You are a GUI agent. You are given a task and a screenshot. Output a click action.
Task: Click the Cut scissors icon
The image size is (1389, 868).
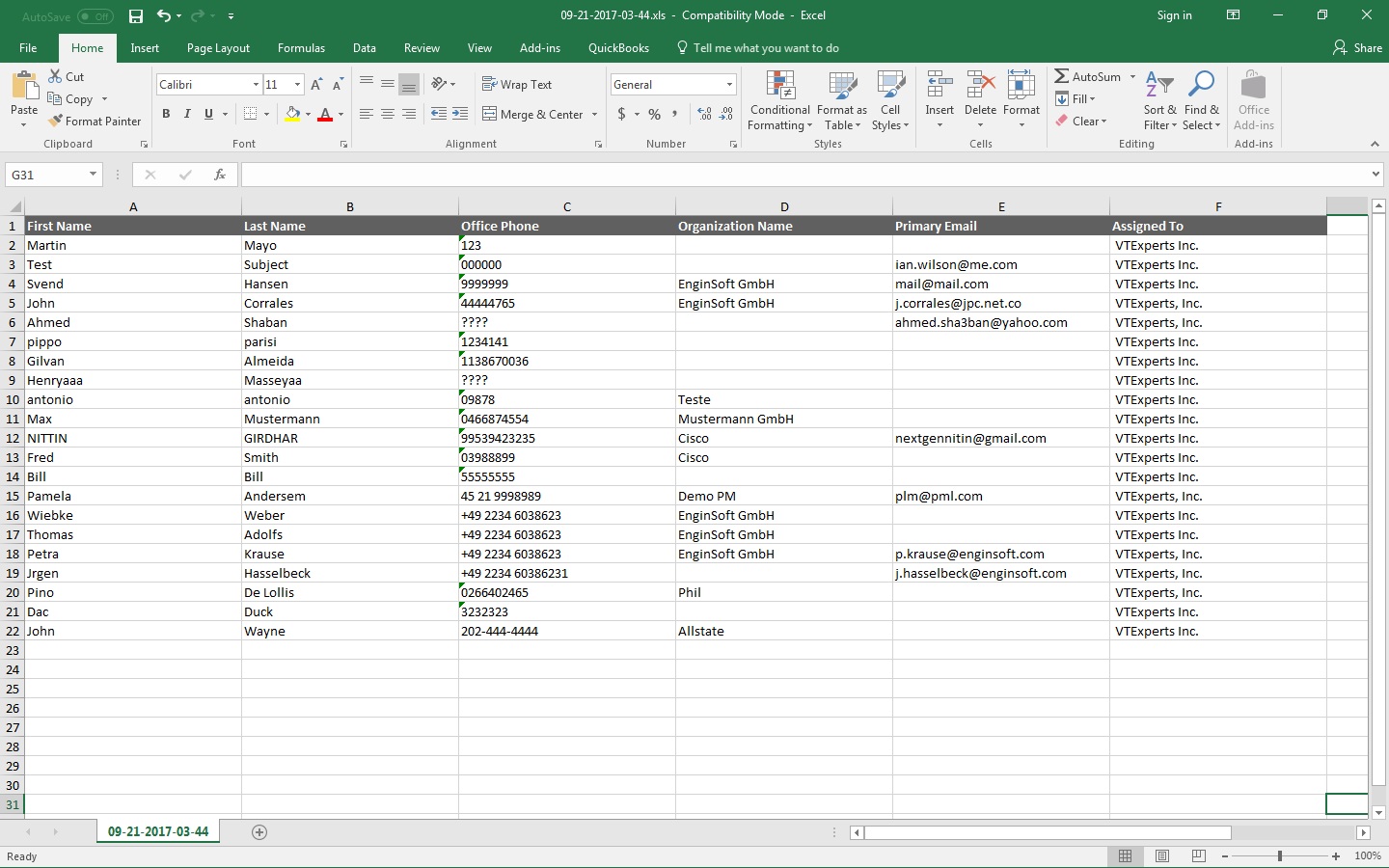click(x=56, y=76)
